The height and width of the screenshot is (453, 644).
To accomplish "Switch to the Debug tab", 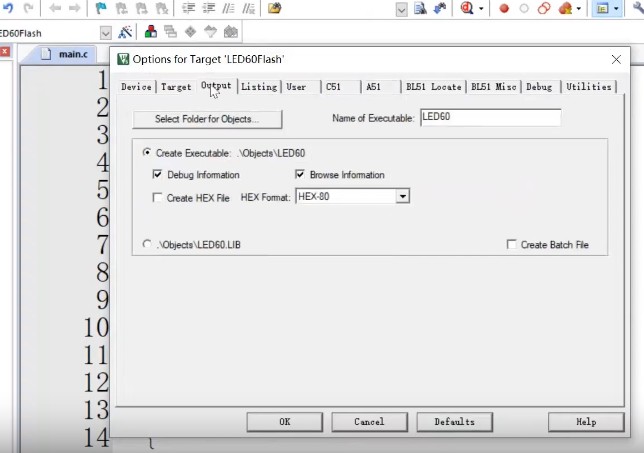I will pyautogui.click(x=540, y=87).
